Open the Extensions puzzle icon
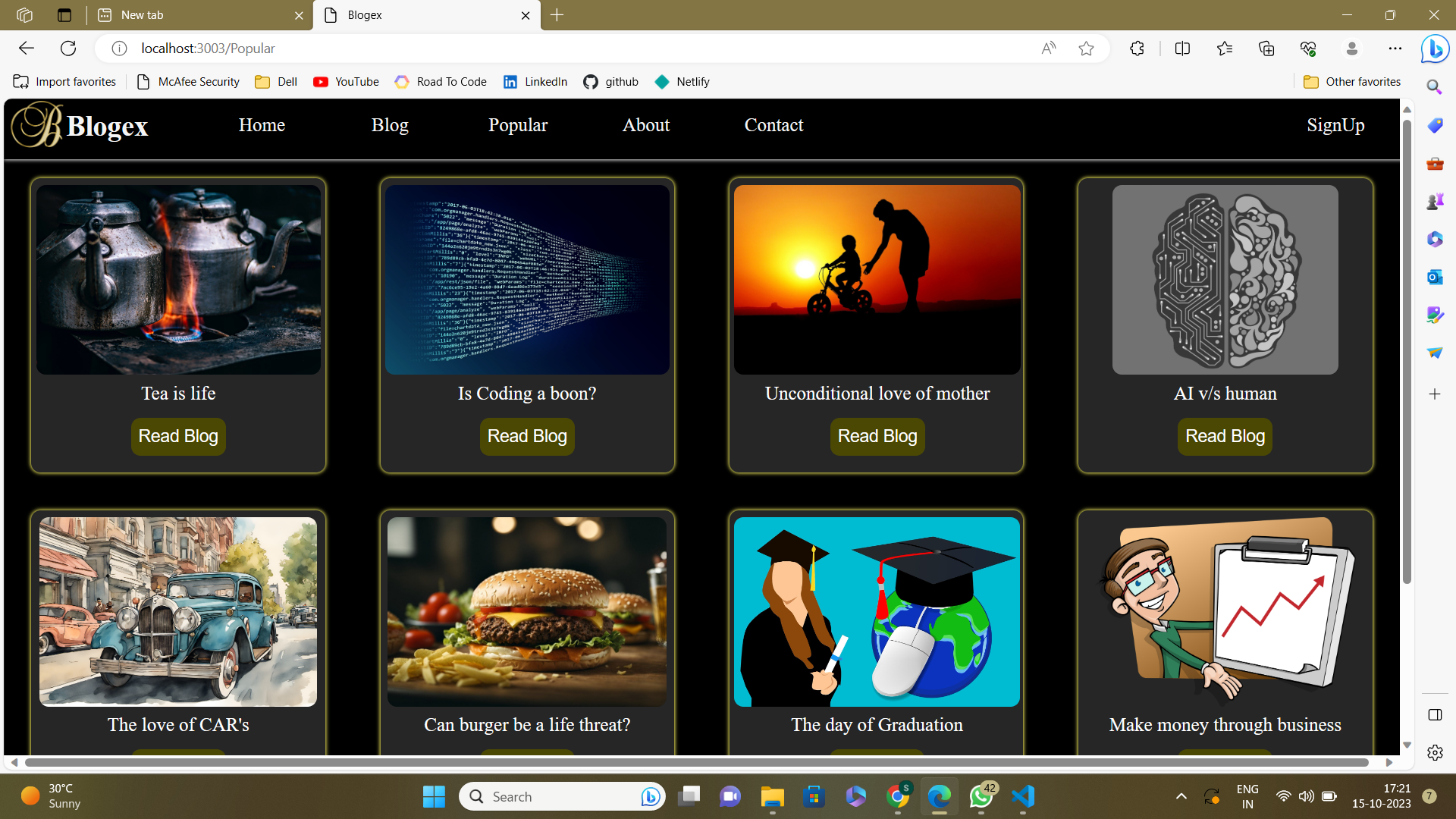1456x819 pixels. point(1137,49)
